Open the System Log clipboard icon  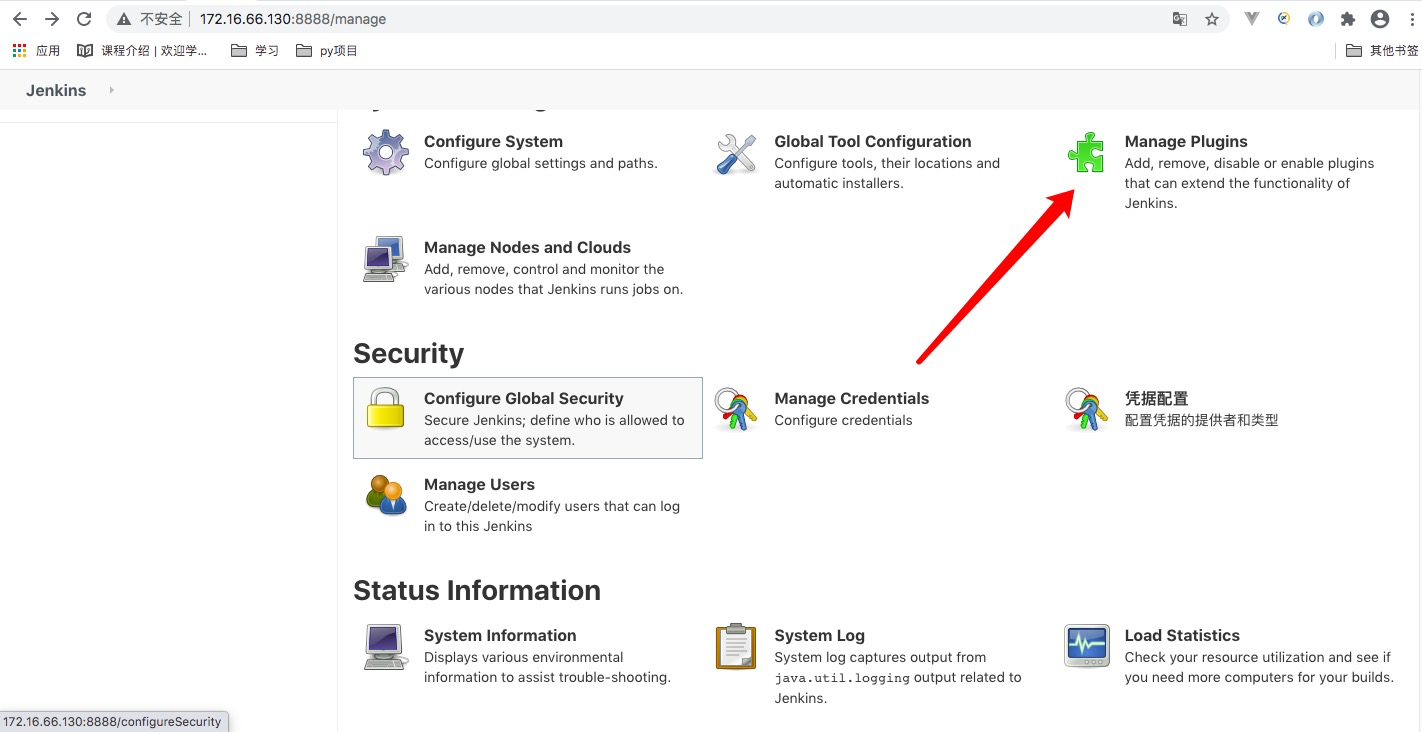pos(736,647)
